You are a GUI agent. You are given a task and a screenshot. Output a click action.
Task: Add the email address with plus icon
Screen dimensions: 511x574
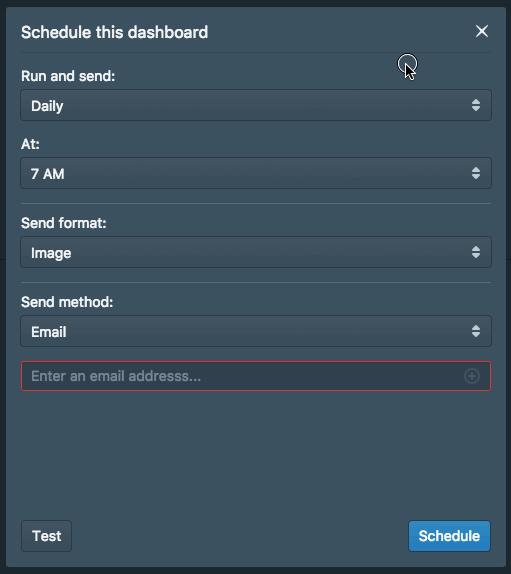472,376
